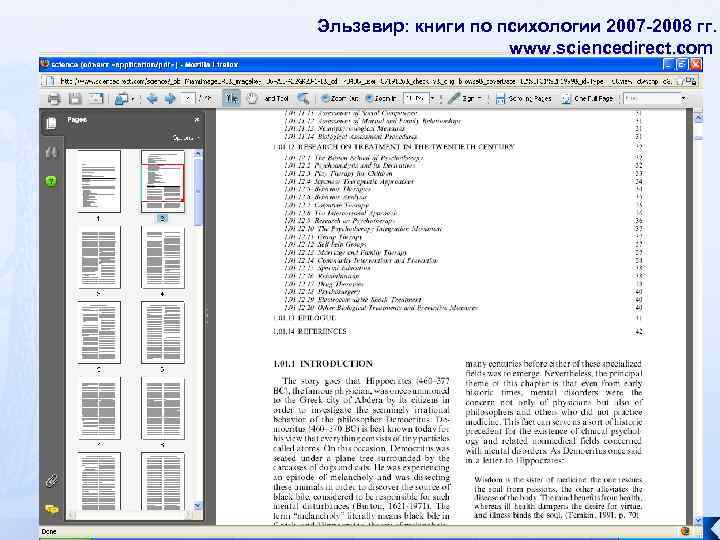The image size is (720, 540).
Task: Close the Pages panel with X
Action: (197, 120)
